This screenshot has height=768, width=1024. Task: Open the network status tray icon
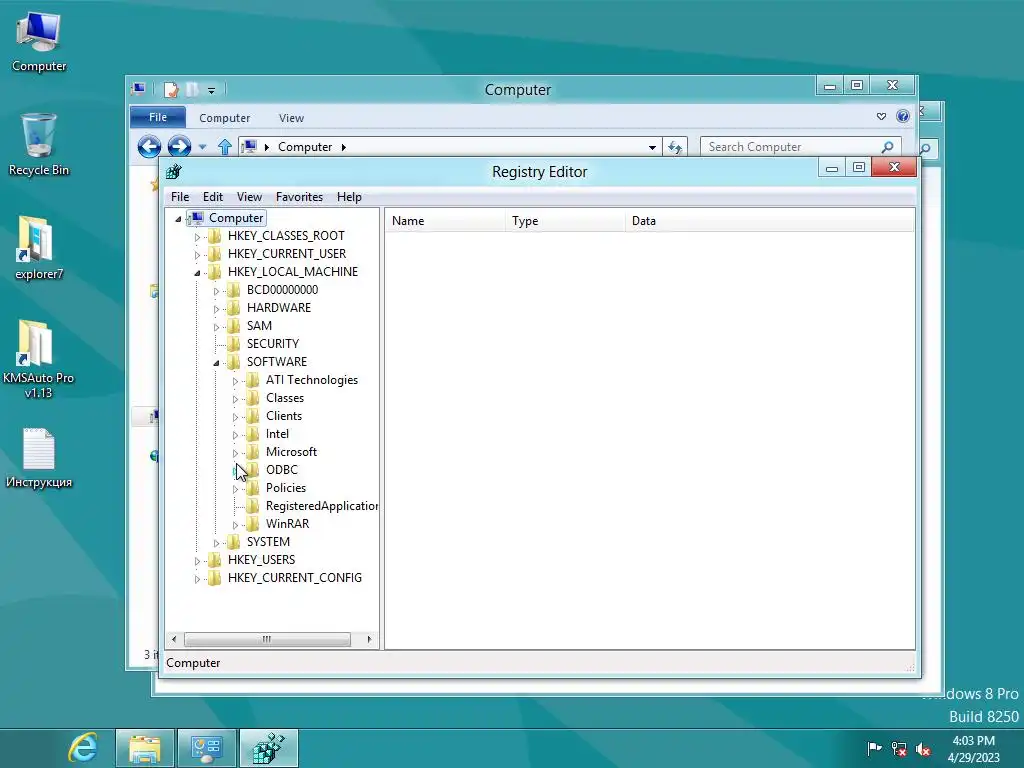tap(899, 748)
